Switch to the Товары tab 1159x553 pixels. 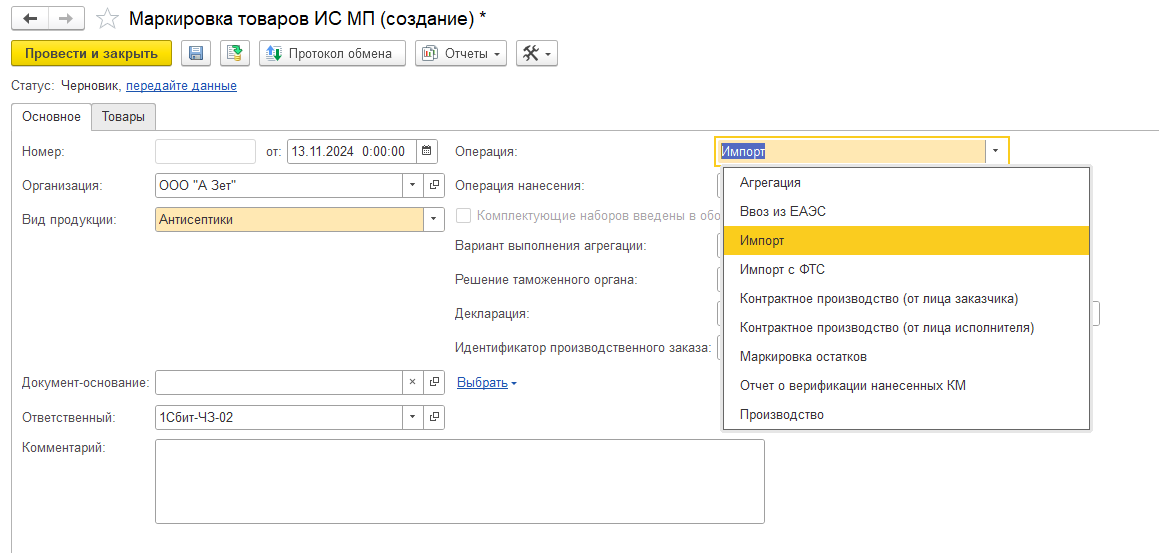point(123,117)
